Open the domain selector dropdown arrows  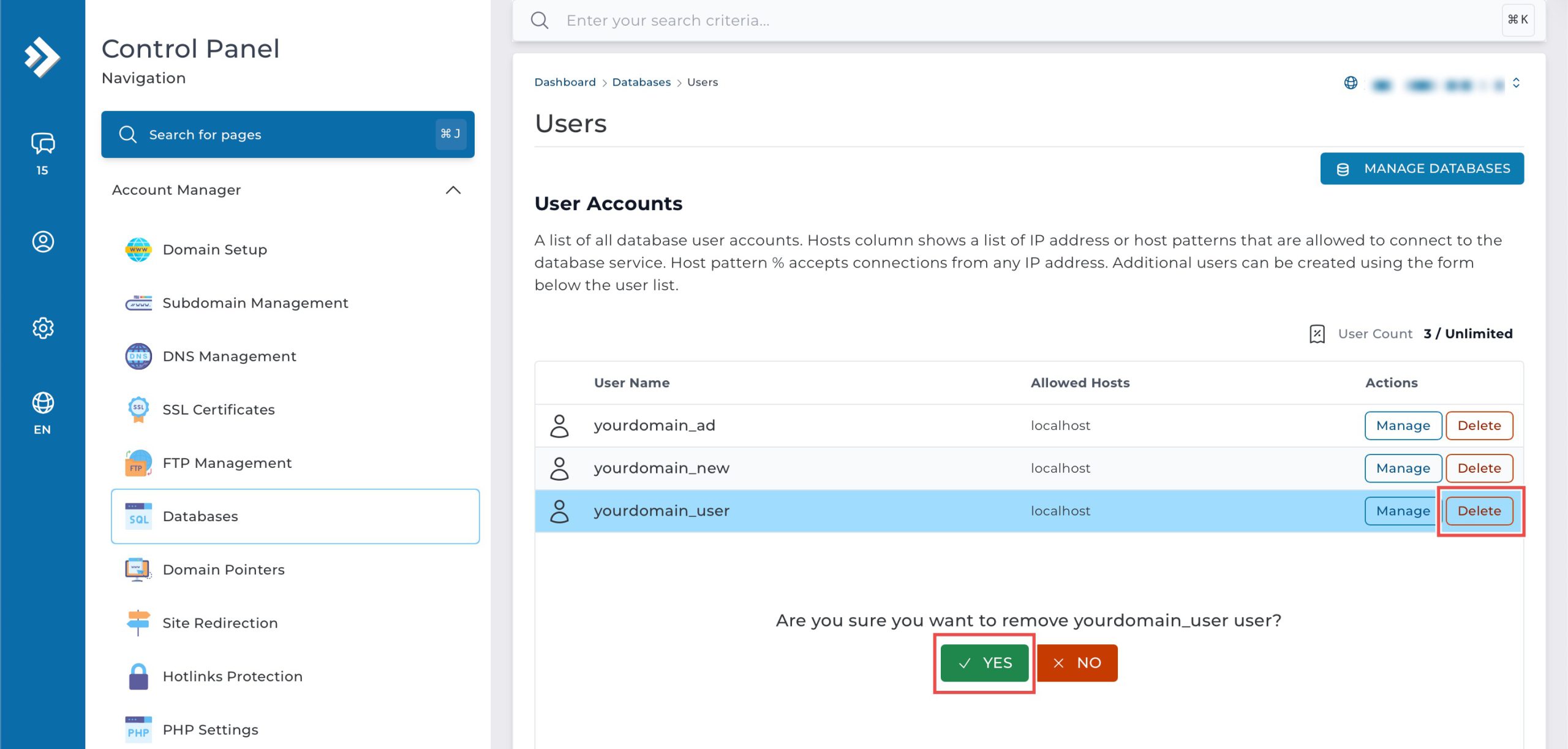tap(1516, 83)
